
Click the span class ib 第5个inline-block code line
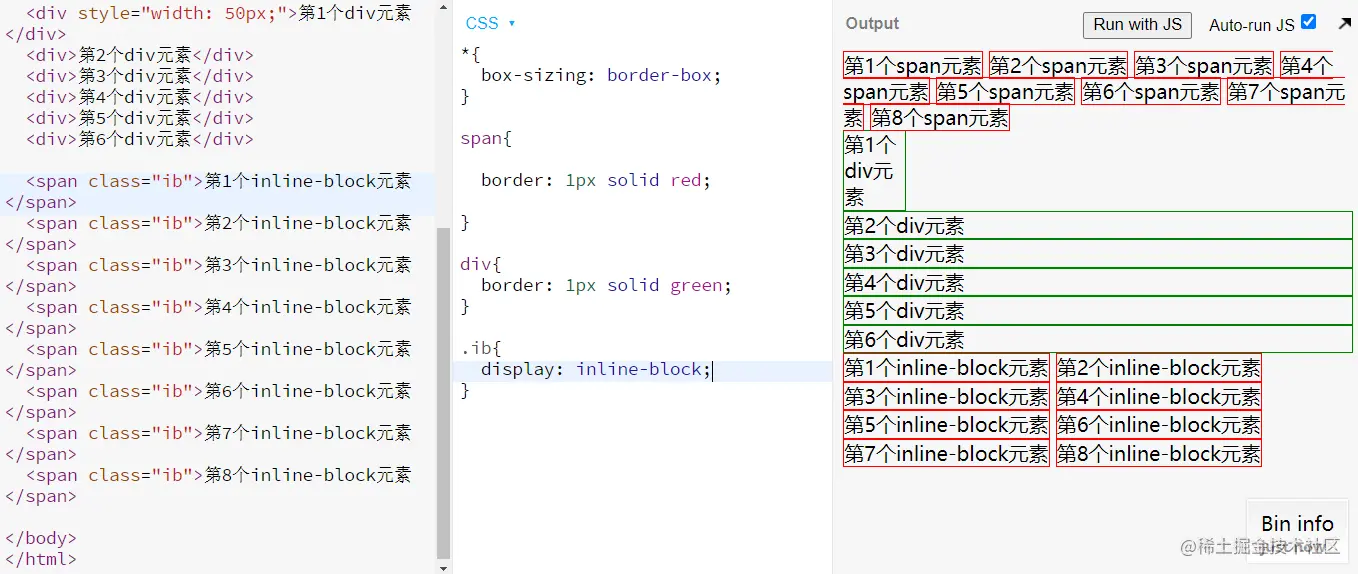pos(218,349)
